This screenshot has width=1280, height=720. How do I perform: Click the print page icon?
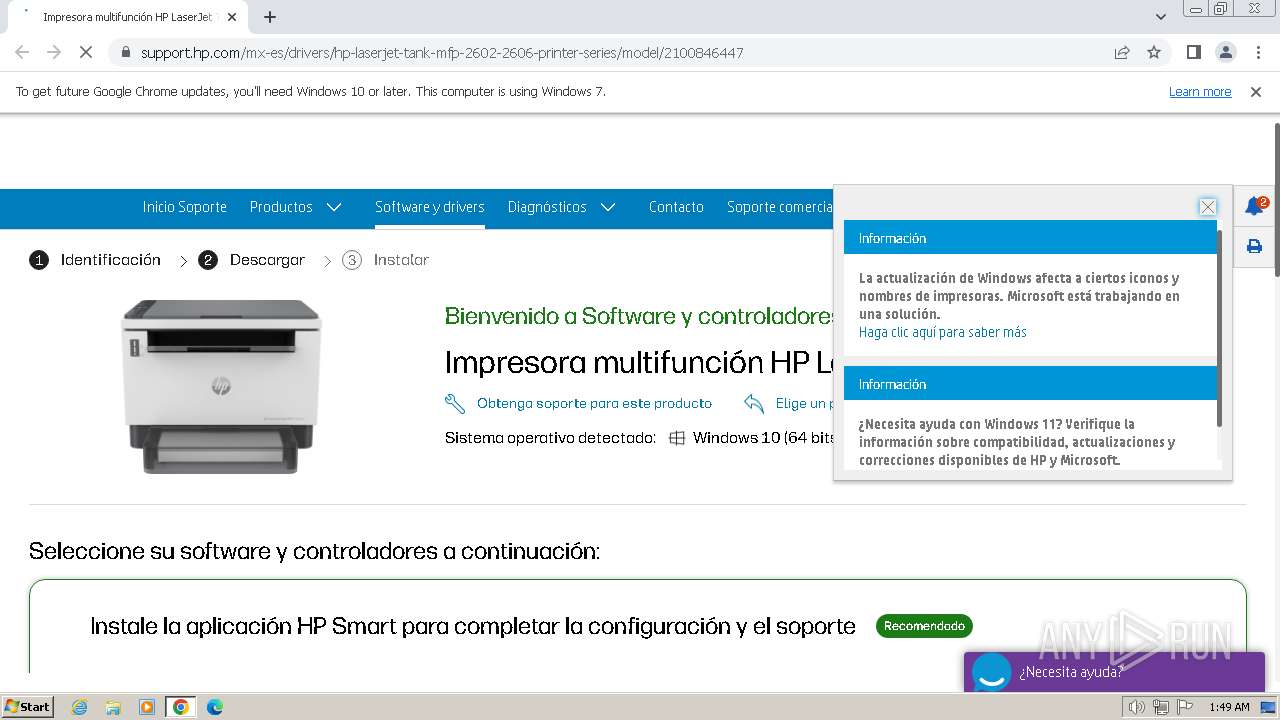1254,246
